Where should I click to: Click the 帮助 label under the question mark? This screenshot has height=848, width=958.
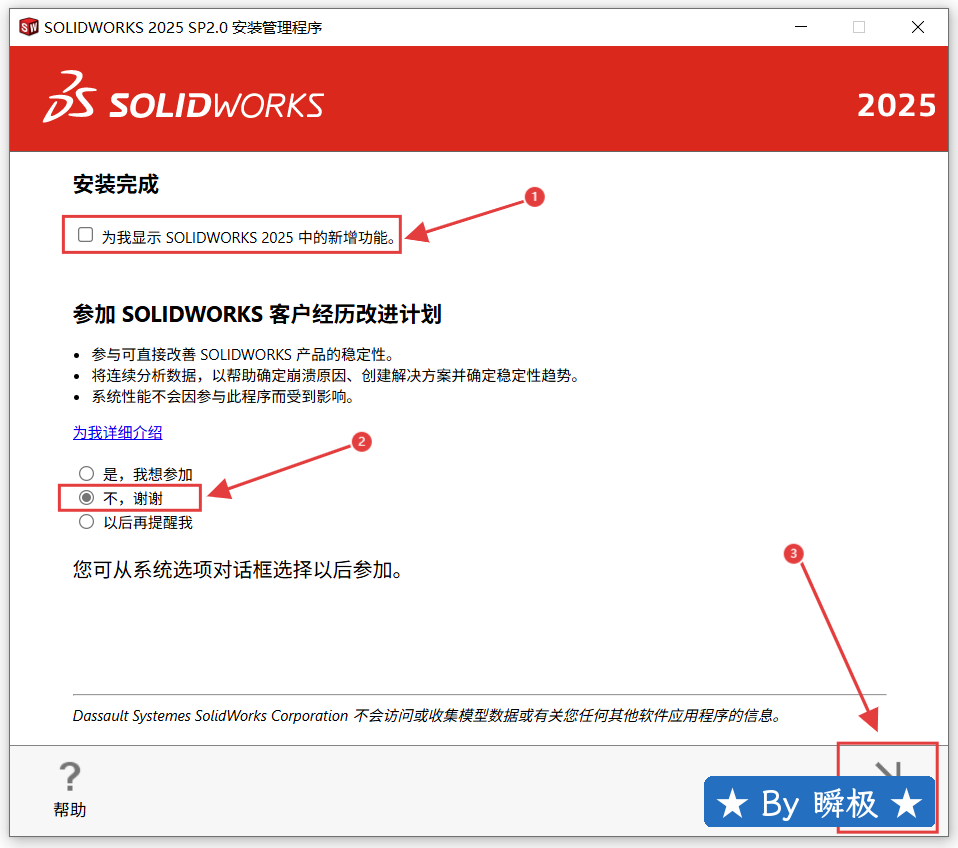point(69,810)
